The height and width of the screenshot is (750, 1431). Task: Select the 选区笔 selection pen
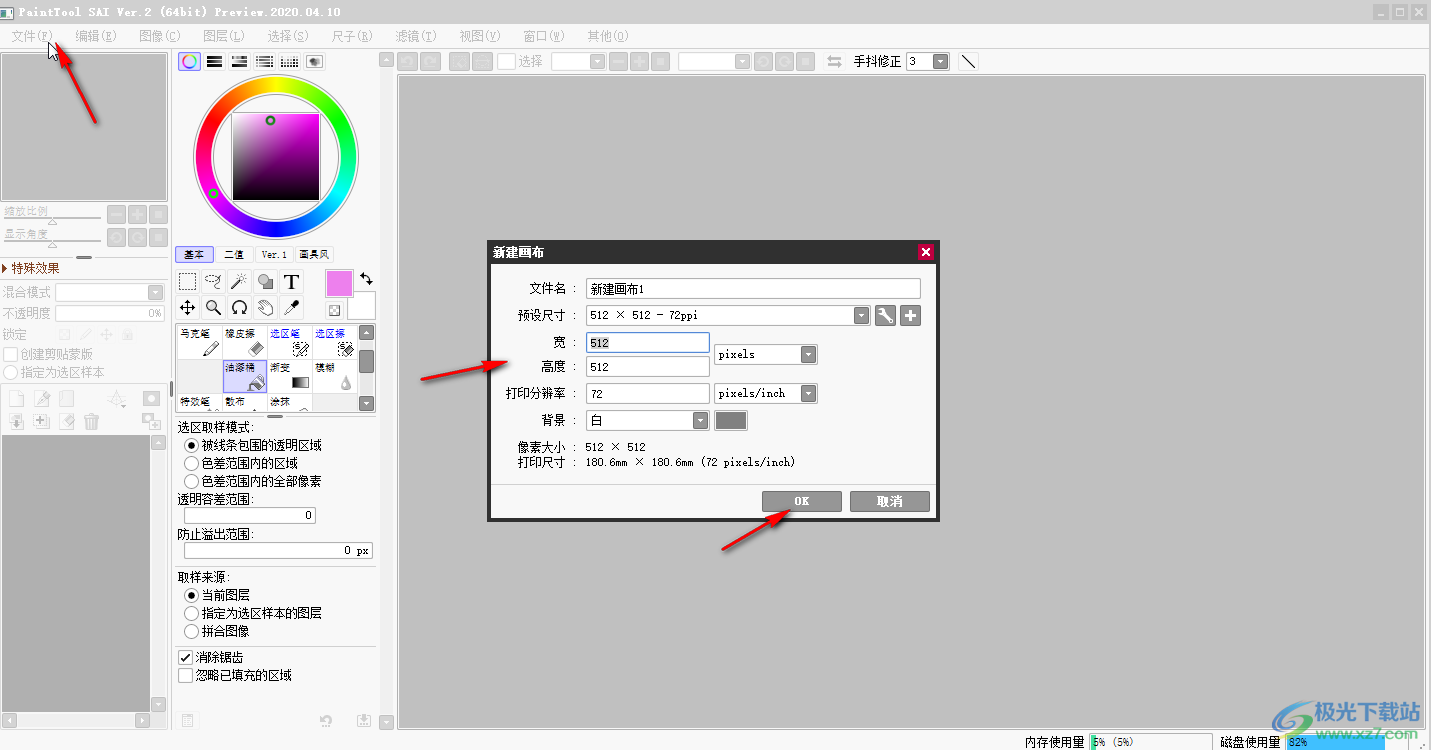(x=290, y=342)
